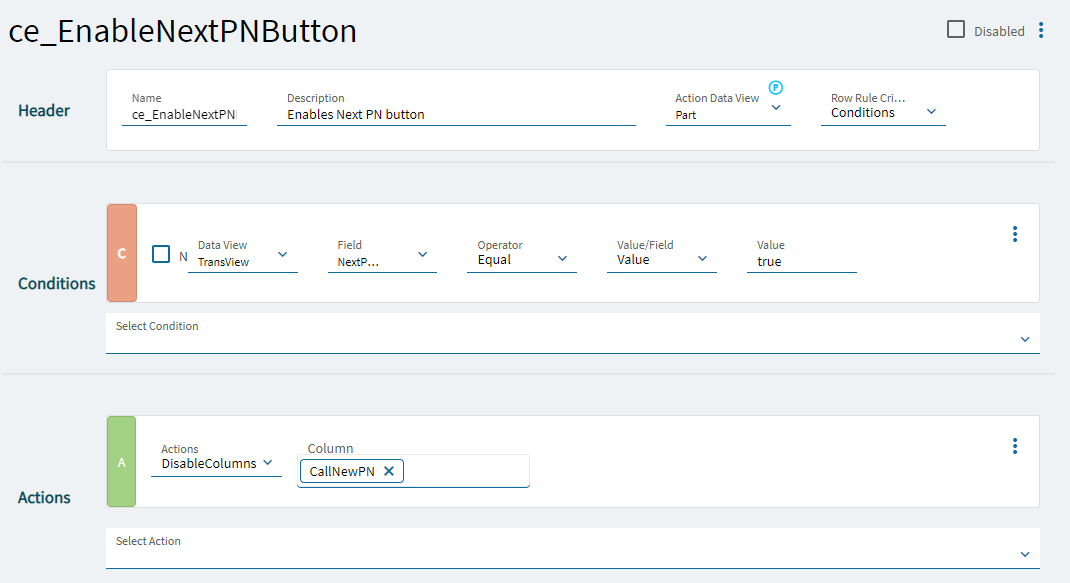Expand the Action Data View dropdown
This screenshot has height=583, width=1070.
(777, 108)
